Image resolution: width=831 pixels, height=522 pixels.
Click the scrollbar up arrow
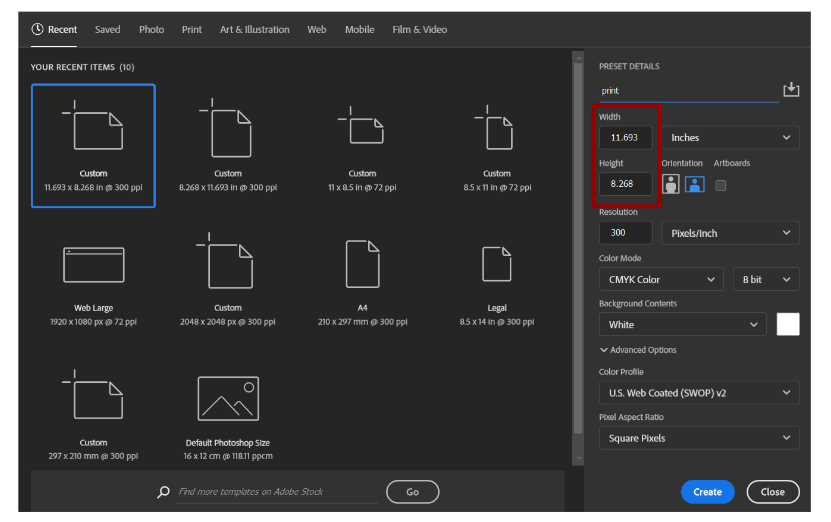pos(578,58)
